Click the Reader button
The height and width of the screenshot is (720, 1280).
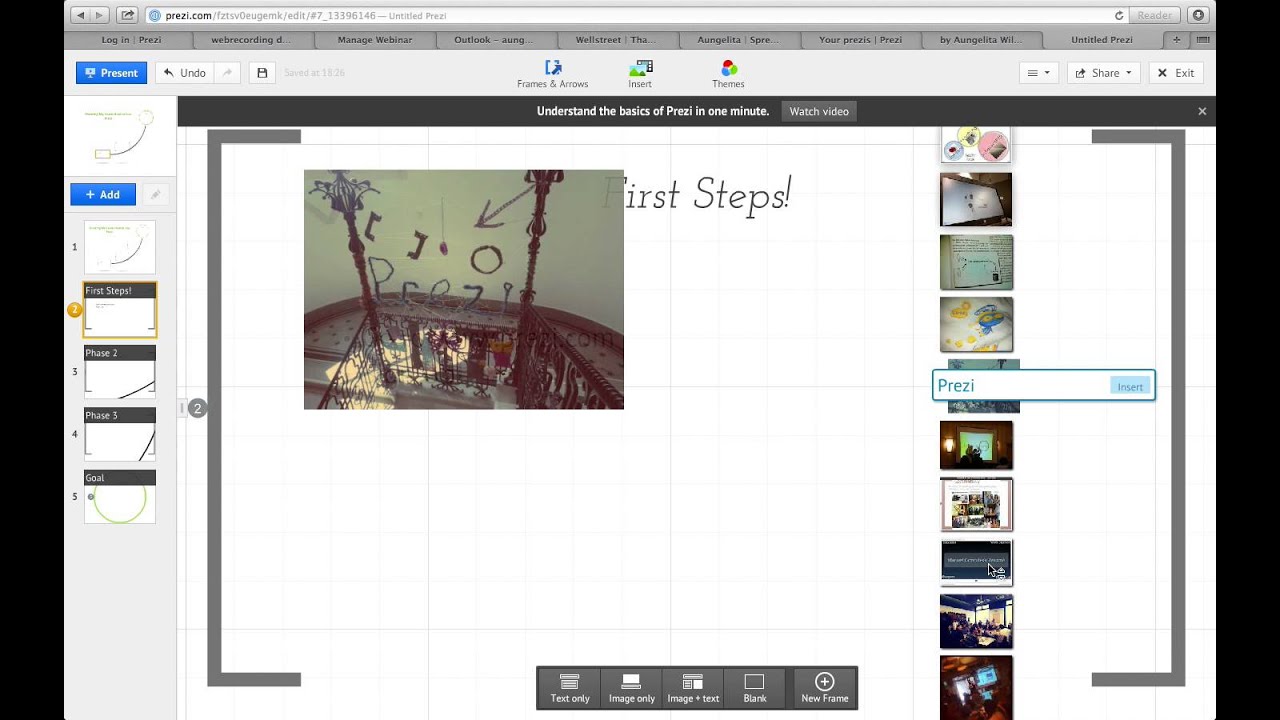[x=1154, y=15]
